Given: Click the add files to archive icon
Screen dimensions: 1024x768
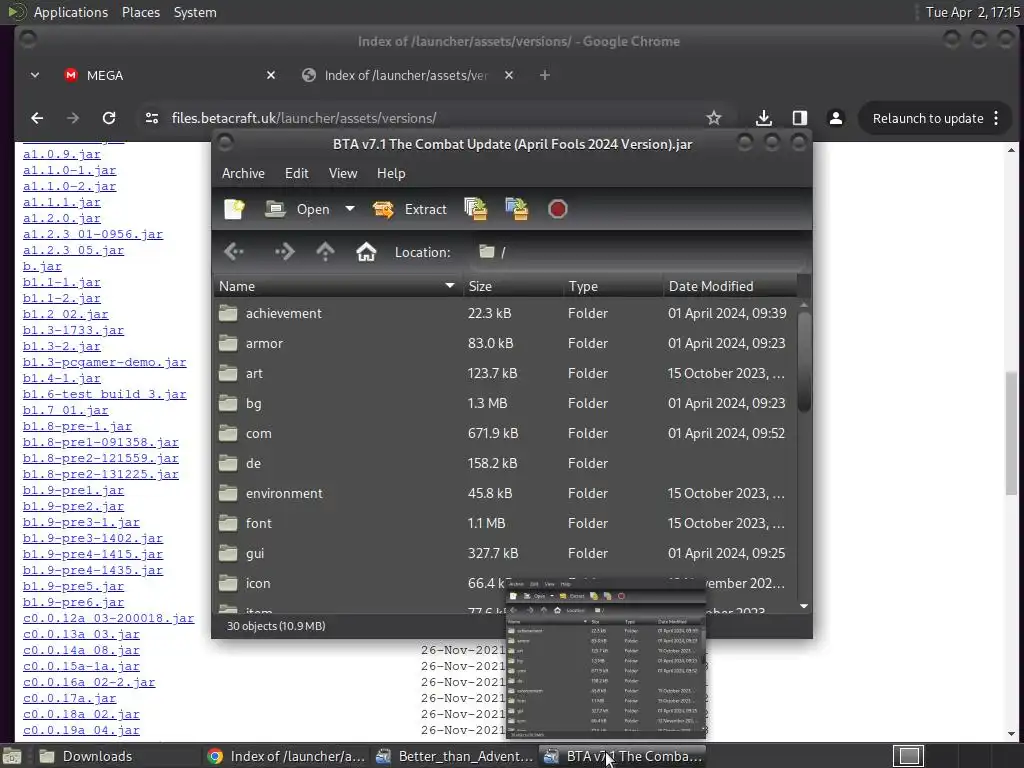Looking at the screenshot, I should 475,209.
